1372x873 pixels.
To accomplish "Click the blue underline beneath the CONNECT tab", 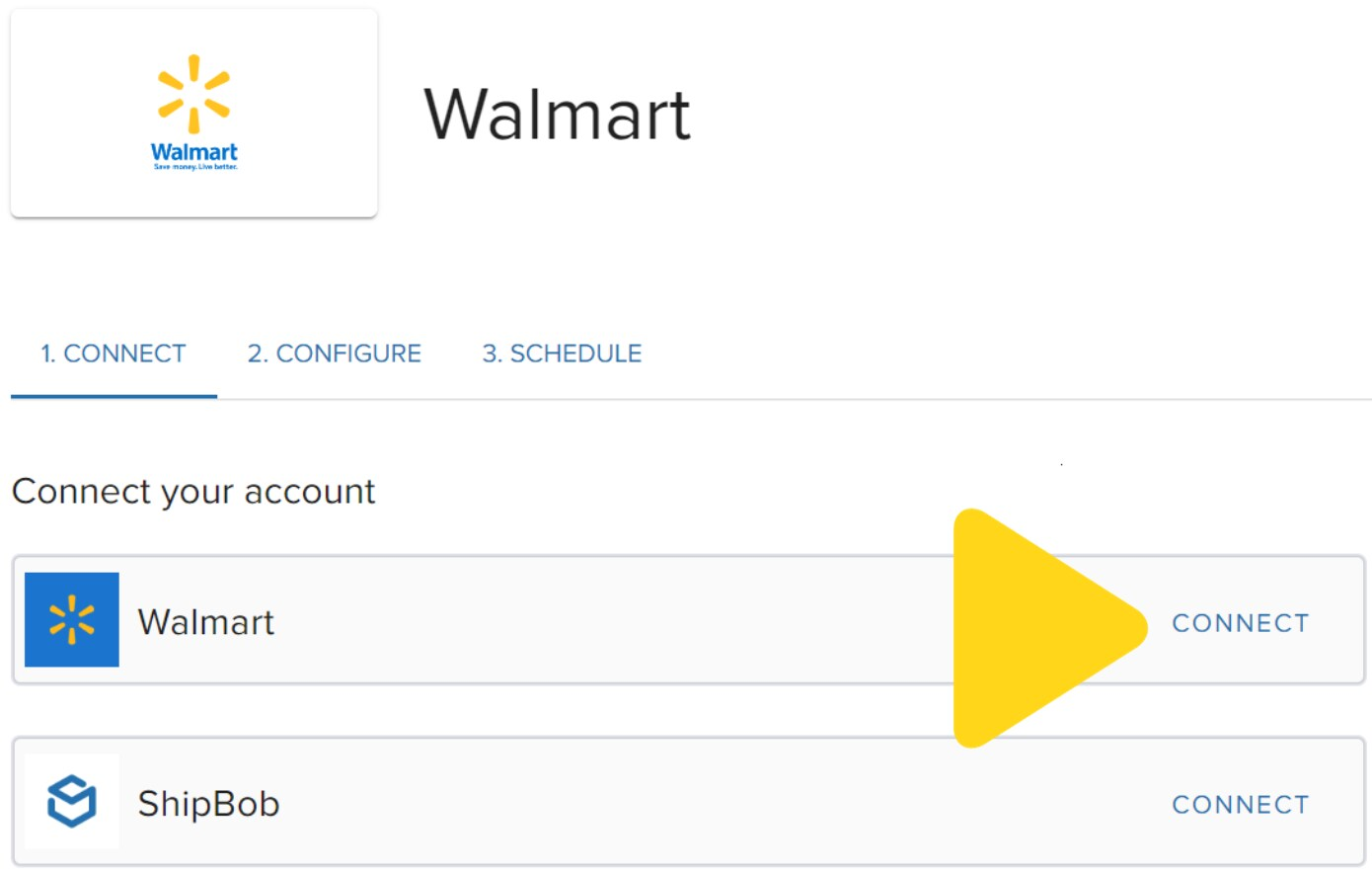I will (x=114, y=397).
